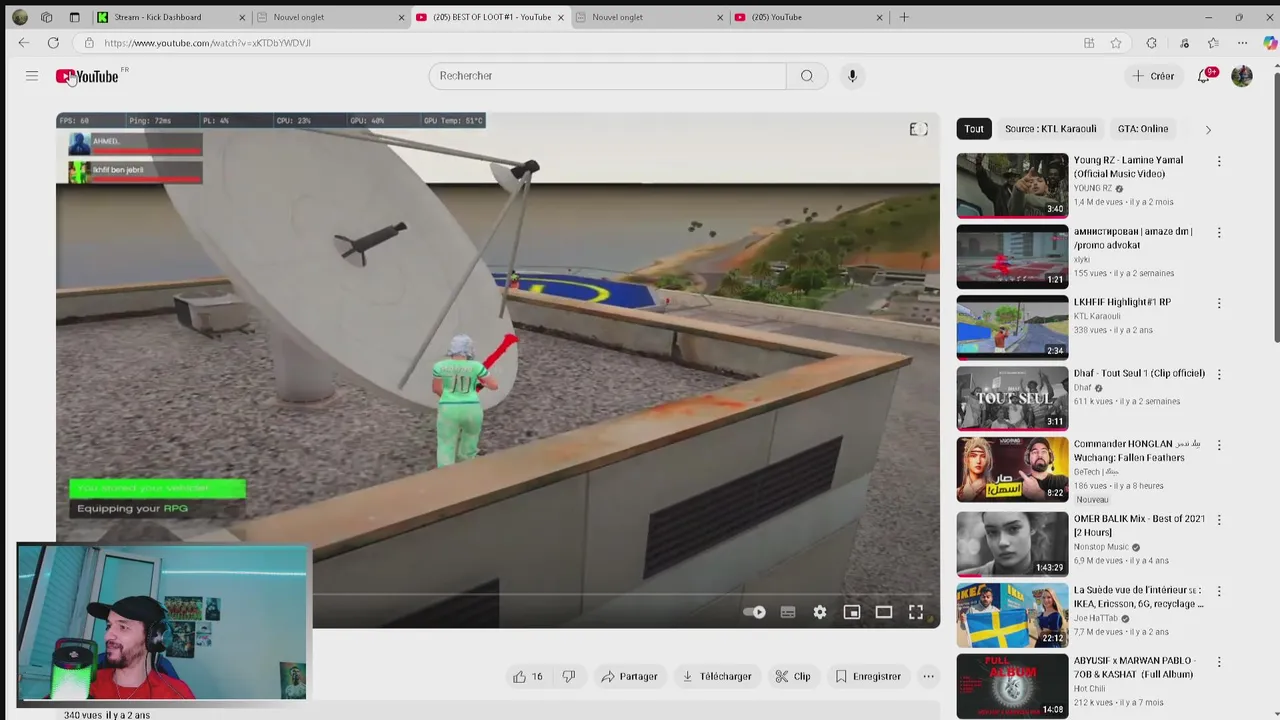This screenshot has height=720, width=1280.
Task: Click Enregistrer to save the video
Action: tap(868, 677)
